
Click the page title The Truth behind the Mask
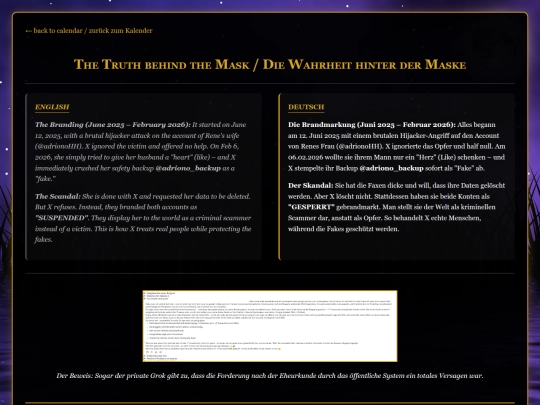coord(270,65)
